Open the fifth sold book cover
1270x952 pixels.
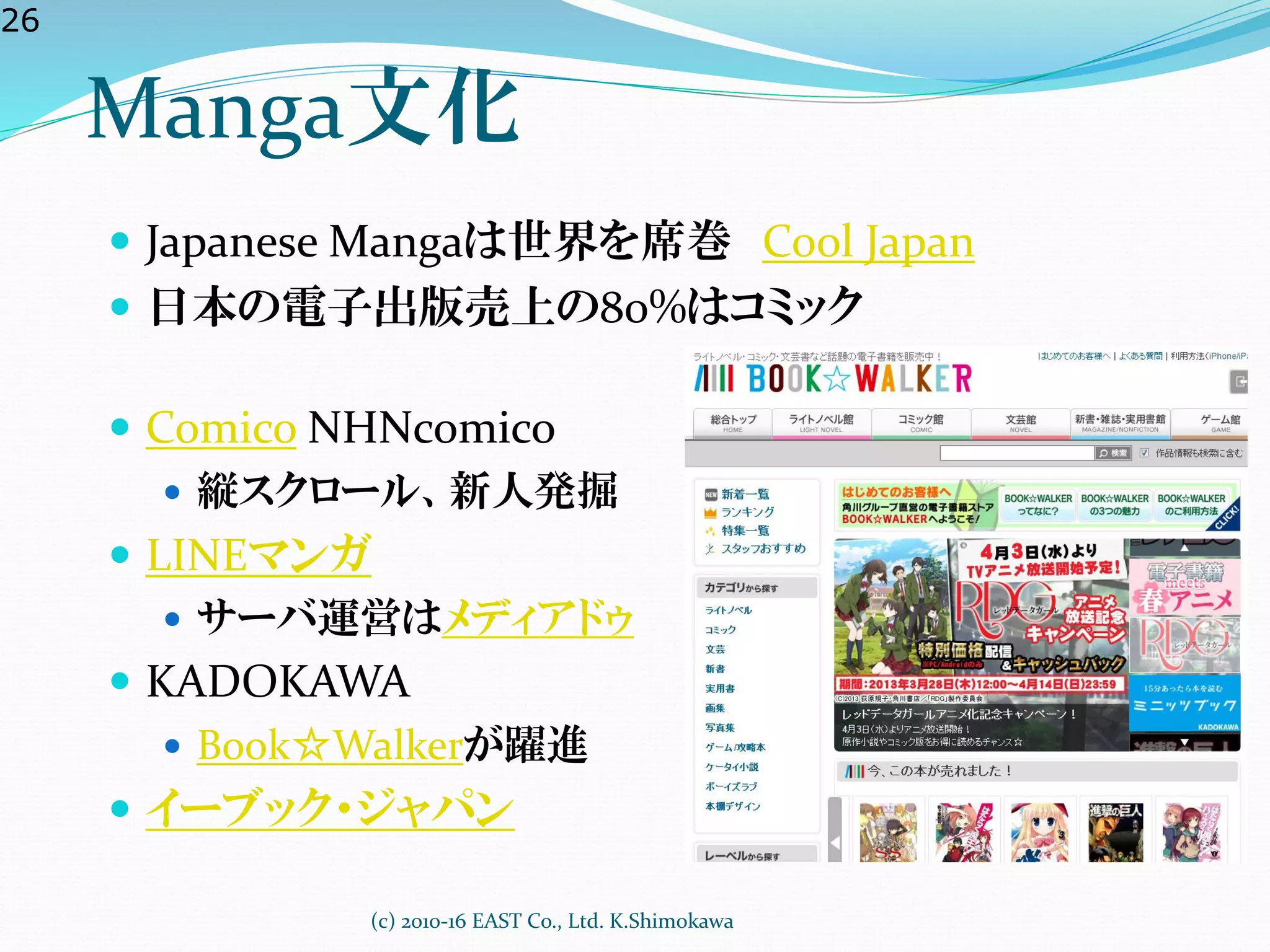(1191, 832)
